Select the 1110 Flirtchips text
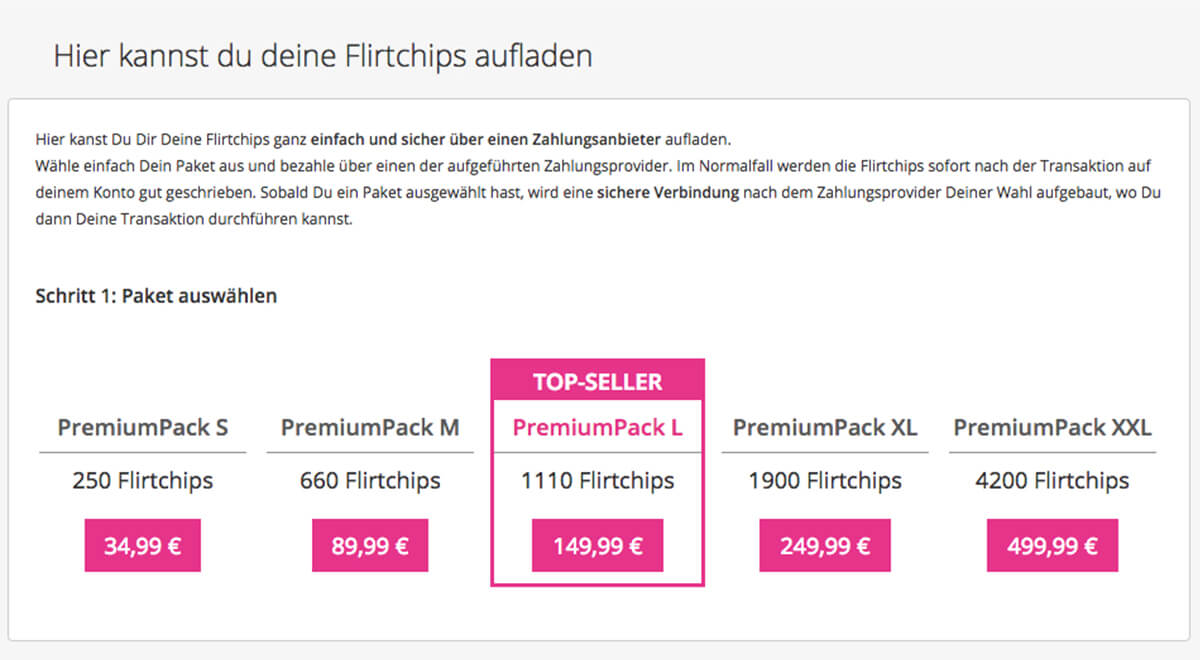Image resolution: width=1200 pixels, height=660 pixels. [x=597, y=481]
